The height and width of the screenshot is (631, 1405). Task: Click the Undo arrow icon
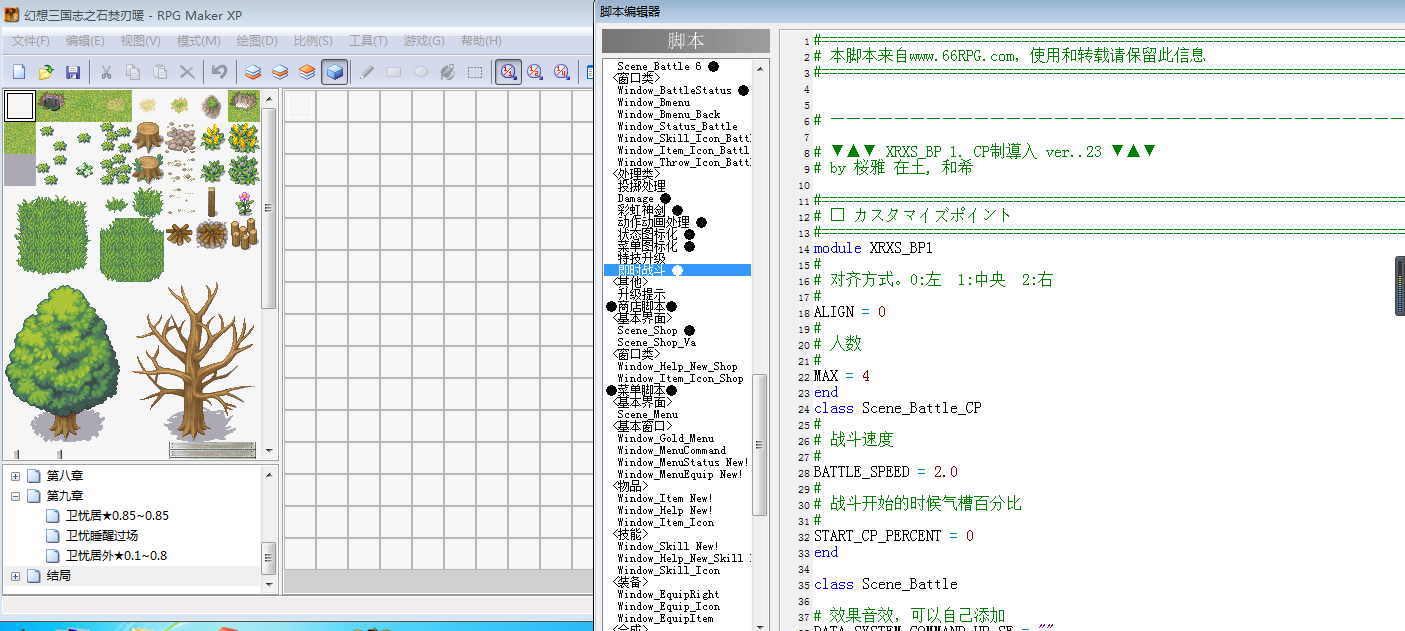click(x=219, y=72)
